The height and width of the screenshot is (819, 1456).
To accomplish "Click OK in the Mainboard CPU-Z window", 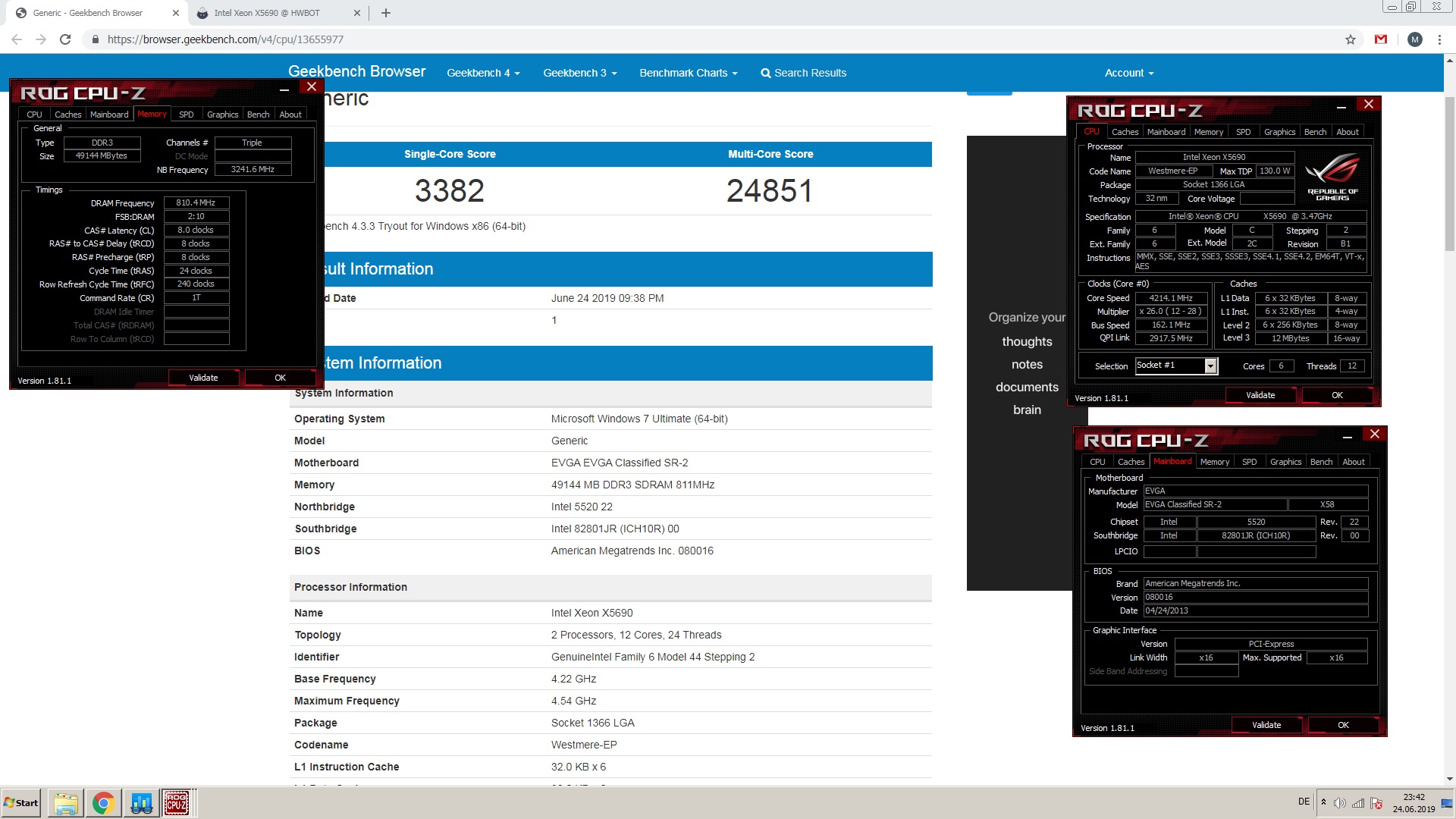I will [x=1343, y=725].
